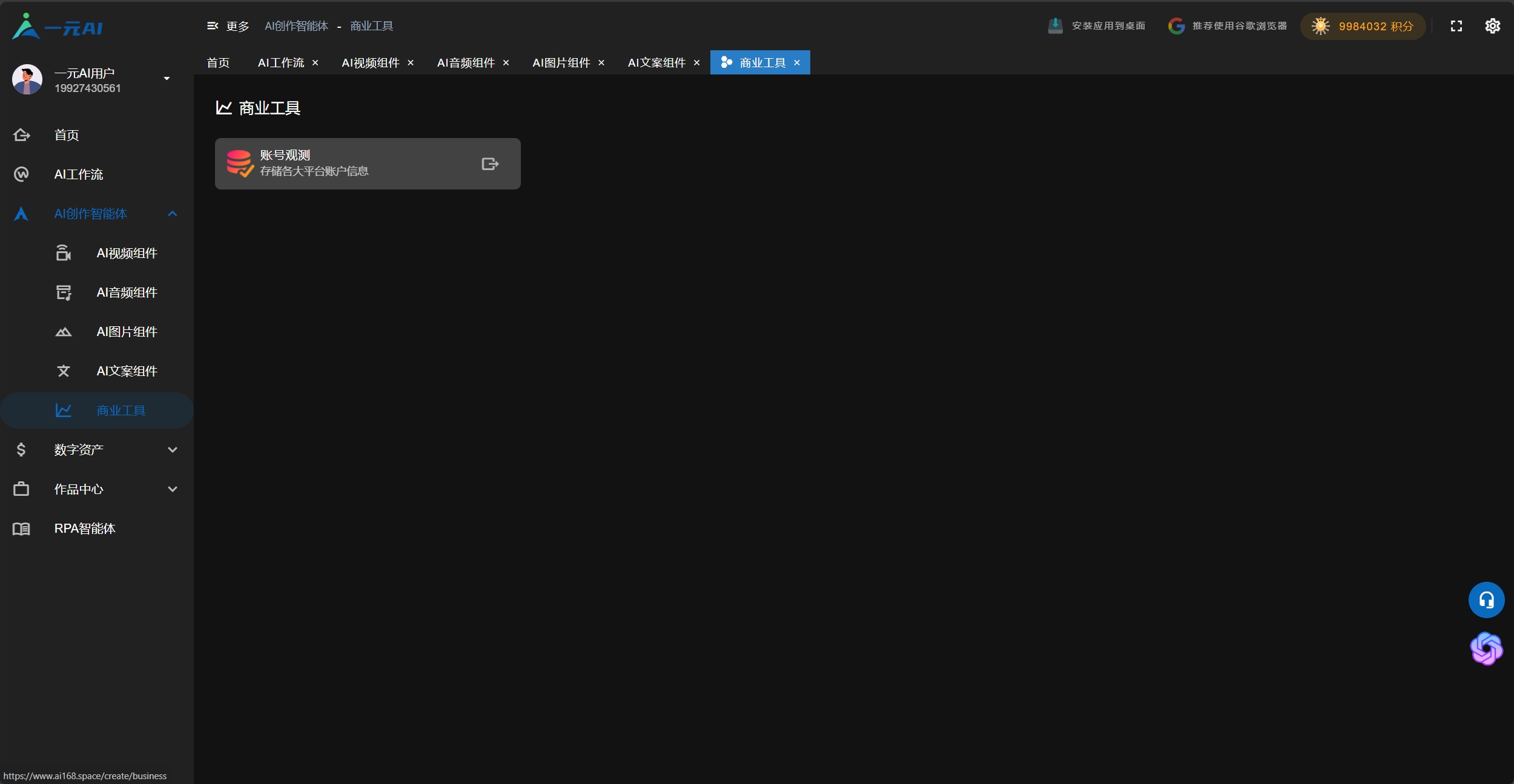Open the user account dropdown arrow
This screenshot has width=1514, height=784.
point(167,79)
